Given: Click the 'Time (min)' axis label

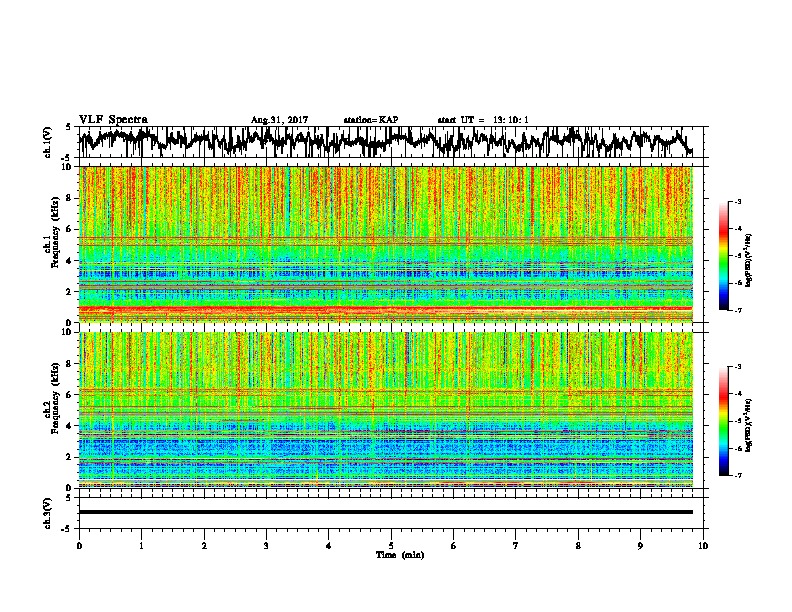Looking at the screenshot, I should click(400, 555).
